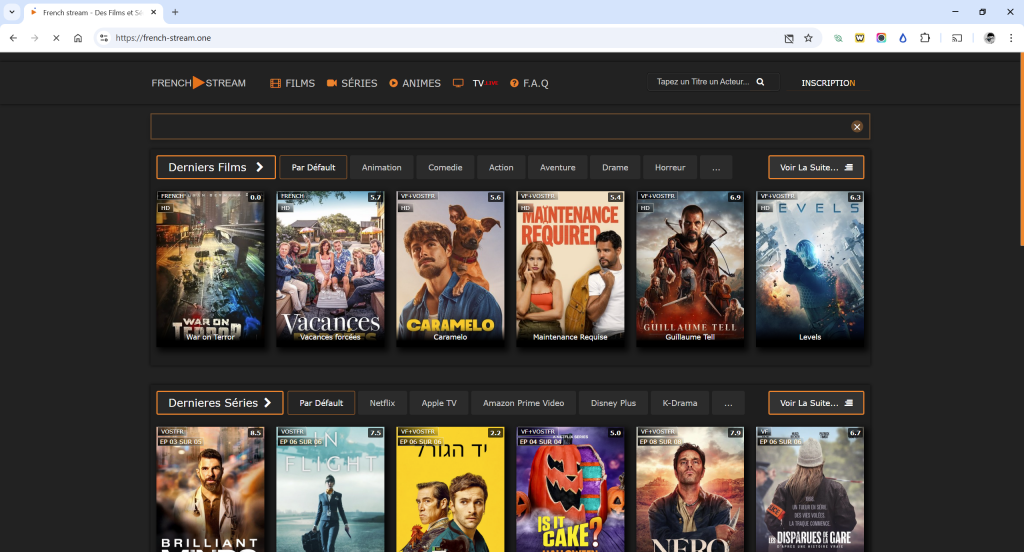Close the banner with the X icon
This screenshot has width=1024, height=552.
[857, 127]
